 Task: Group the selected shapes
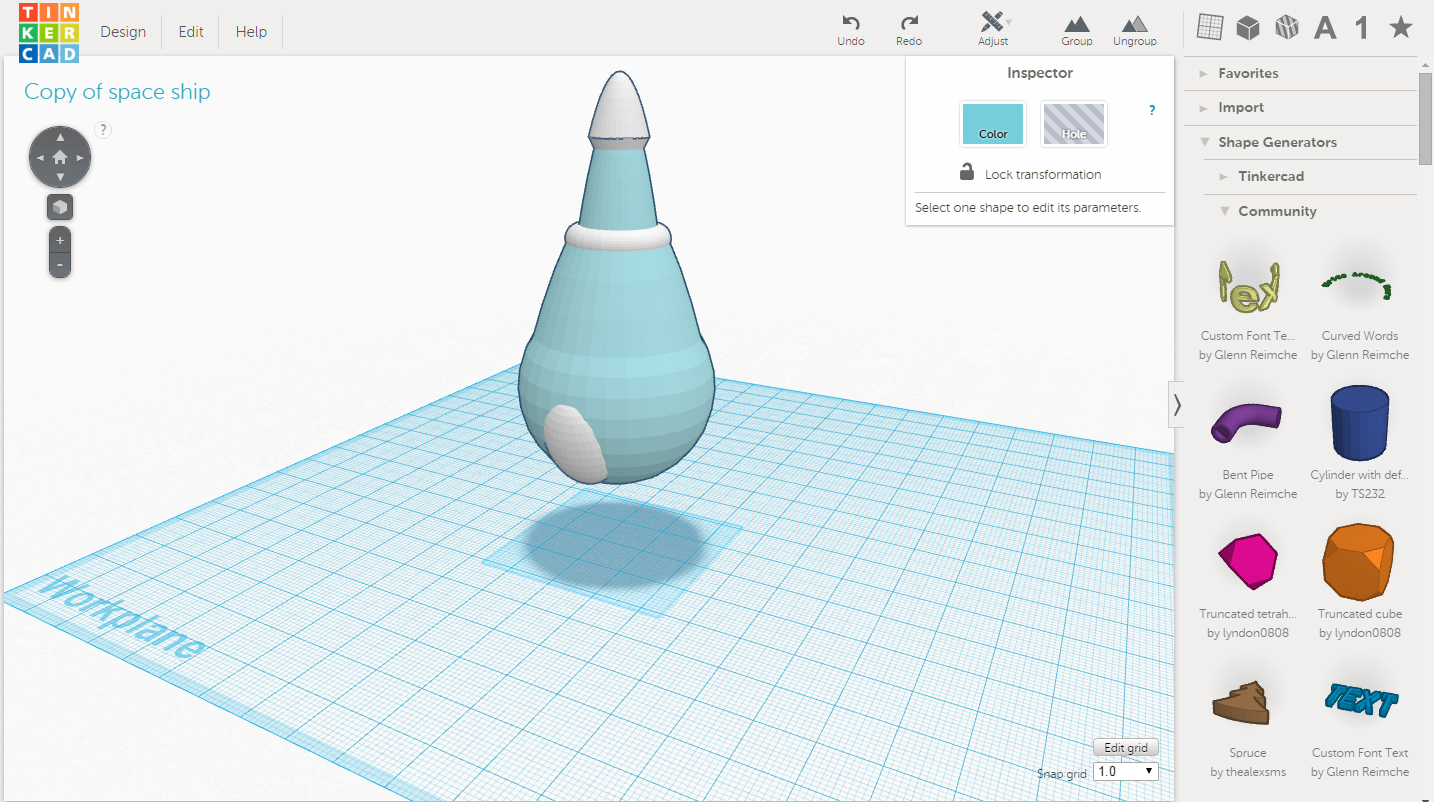[1077, 30]
